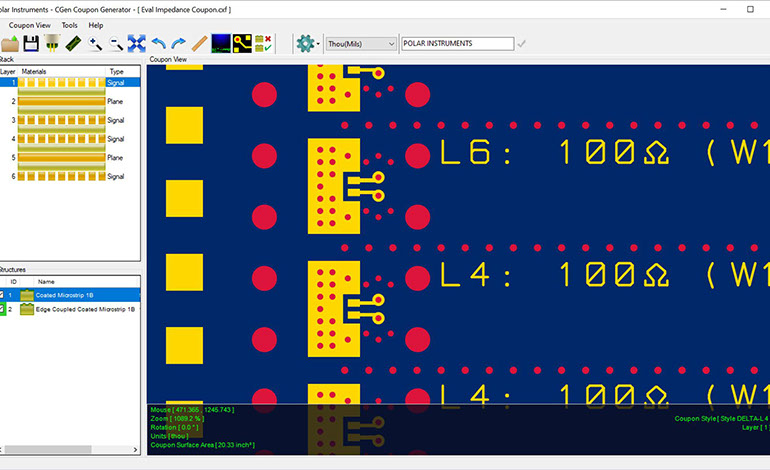Click the POLAR INSTRUMENTS text field
The image size is (770, 470).
coord(456,44)
